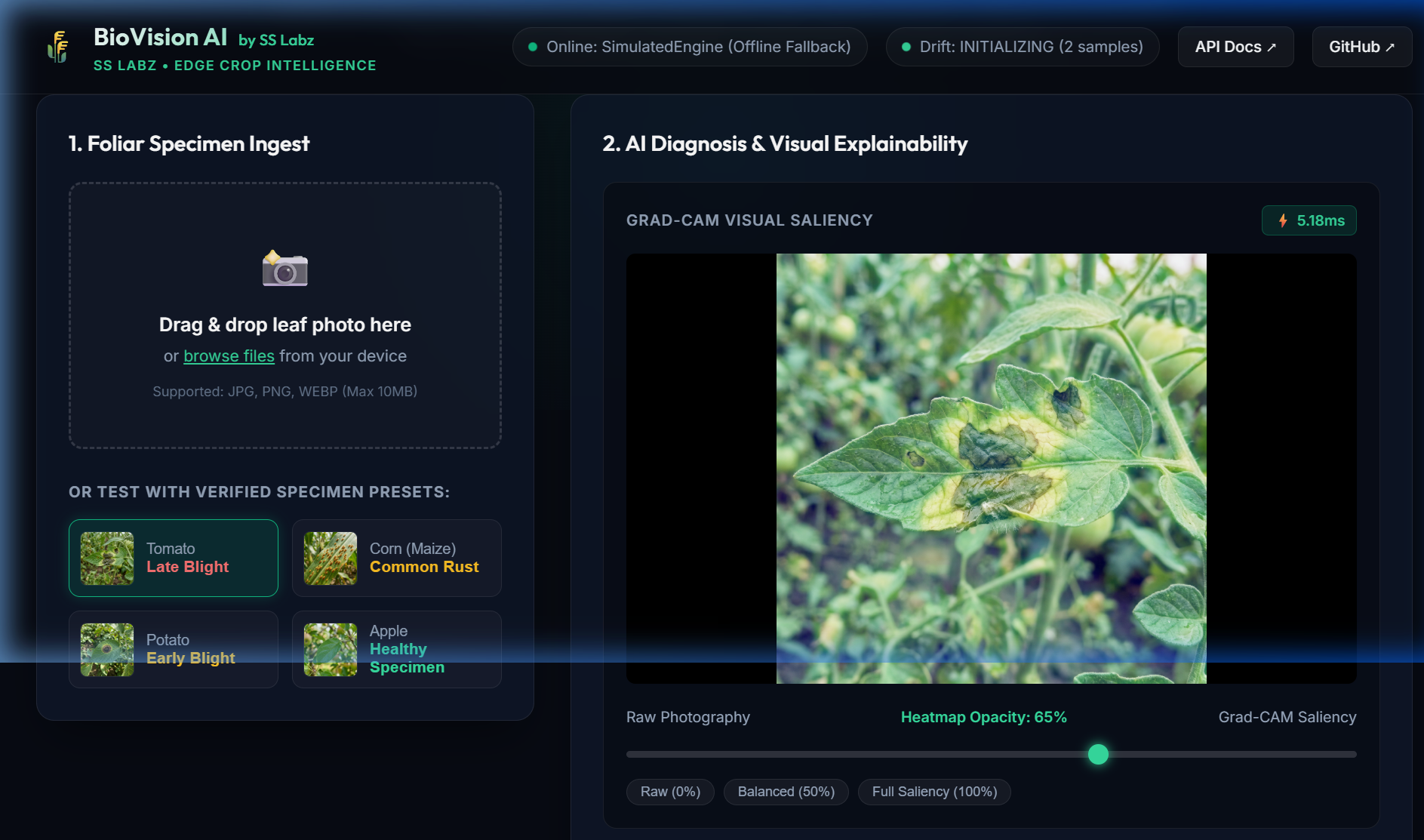Click the 'GRAD-CAM VISUAL SALIENCY' heading

pos(749,220)
